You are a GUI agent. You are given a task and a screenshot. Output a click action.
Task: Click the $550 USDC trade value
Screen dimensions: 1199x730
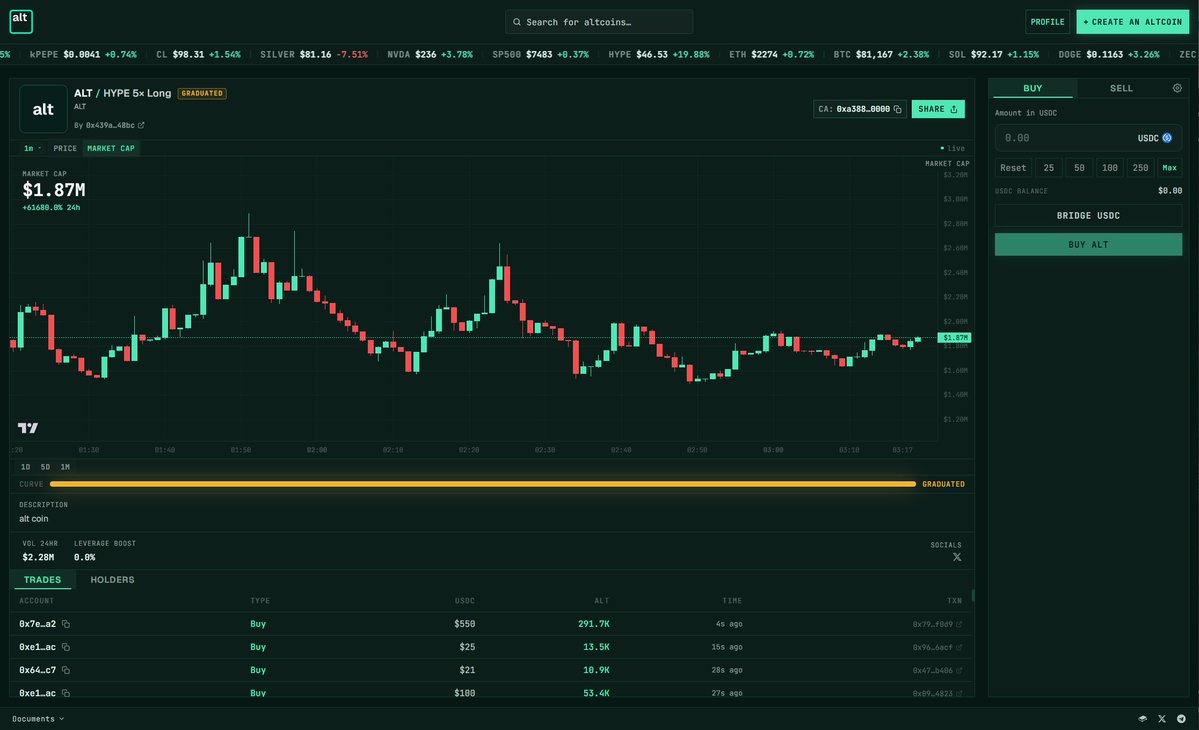point(464,624)
